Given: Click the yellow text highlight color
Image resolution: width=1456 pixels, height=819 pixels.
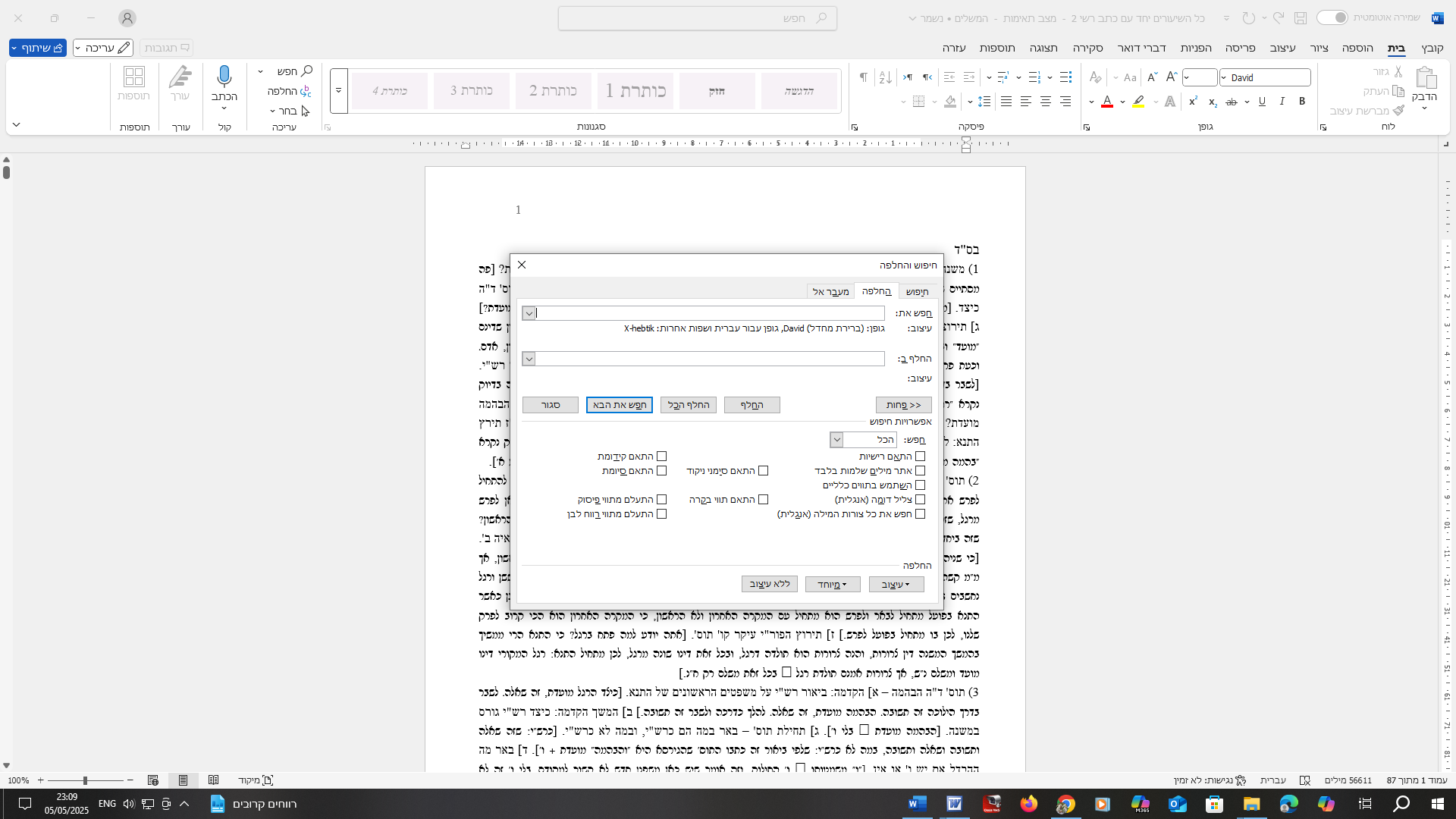Looking at the screenshot, I should [1138, 102].
